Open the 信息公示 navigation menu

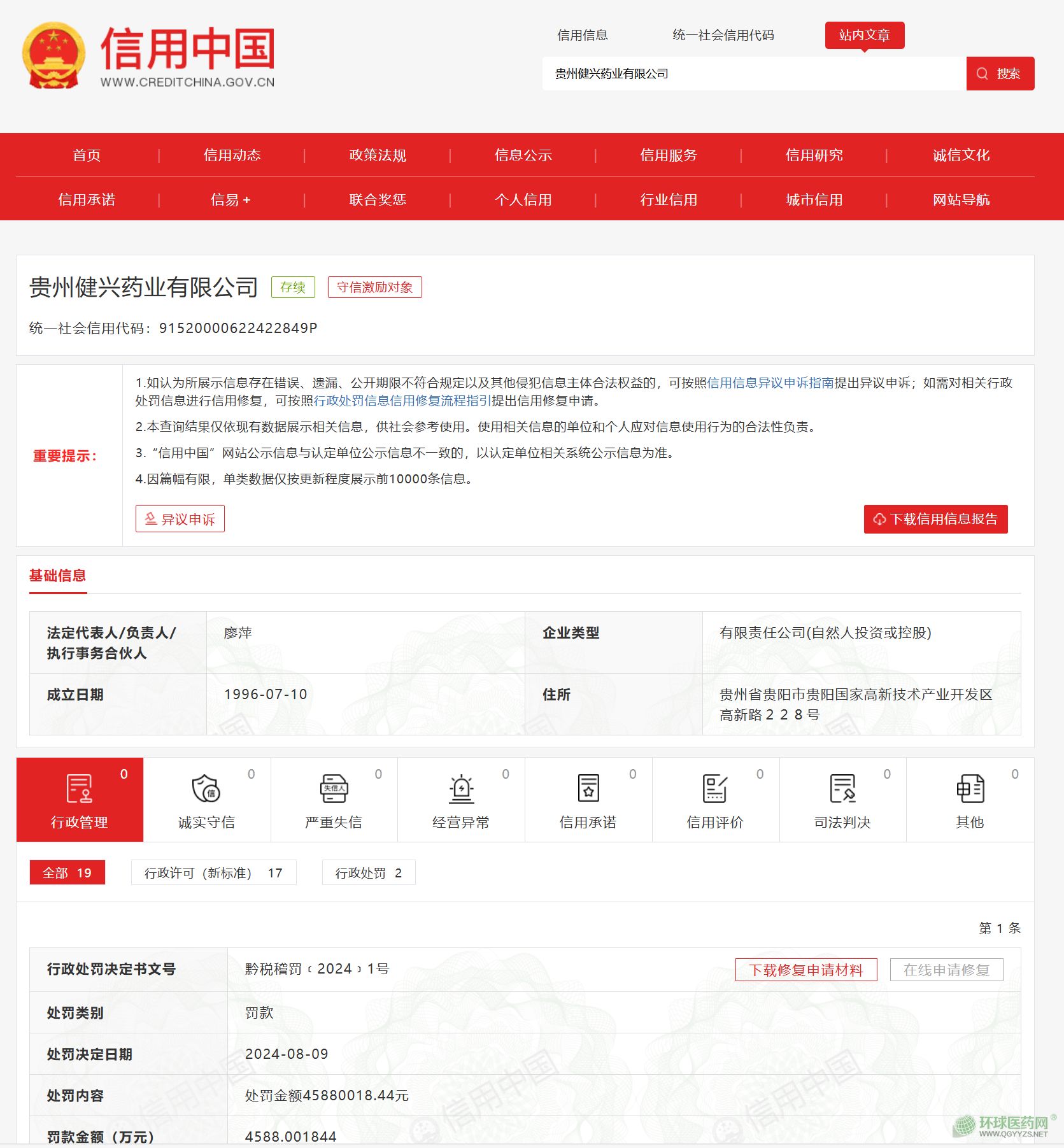(523, 155)
